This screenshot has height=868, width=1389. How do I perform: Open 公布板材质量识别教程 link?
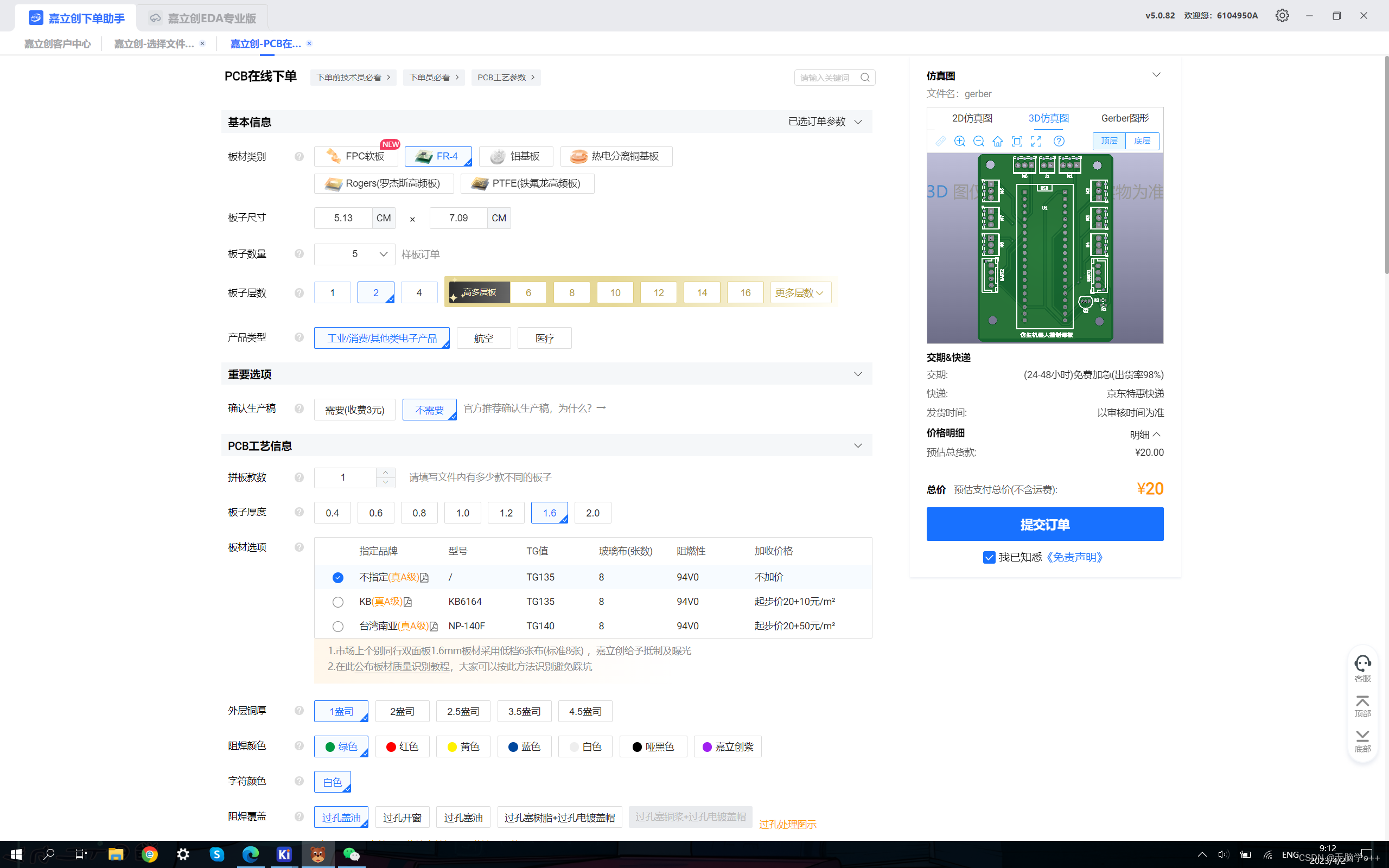pos(403,667)
